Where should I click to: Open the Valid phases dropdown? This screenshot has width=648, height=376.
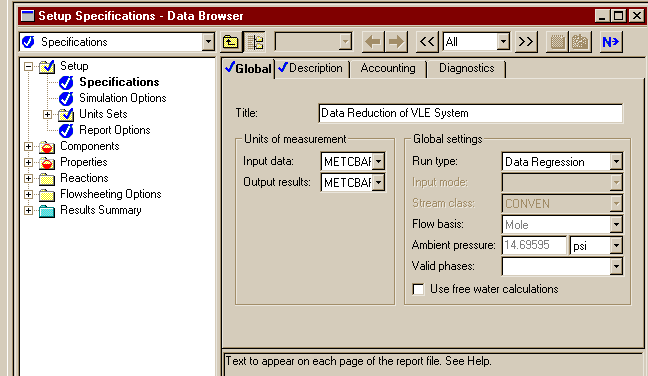616,267
